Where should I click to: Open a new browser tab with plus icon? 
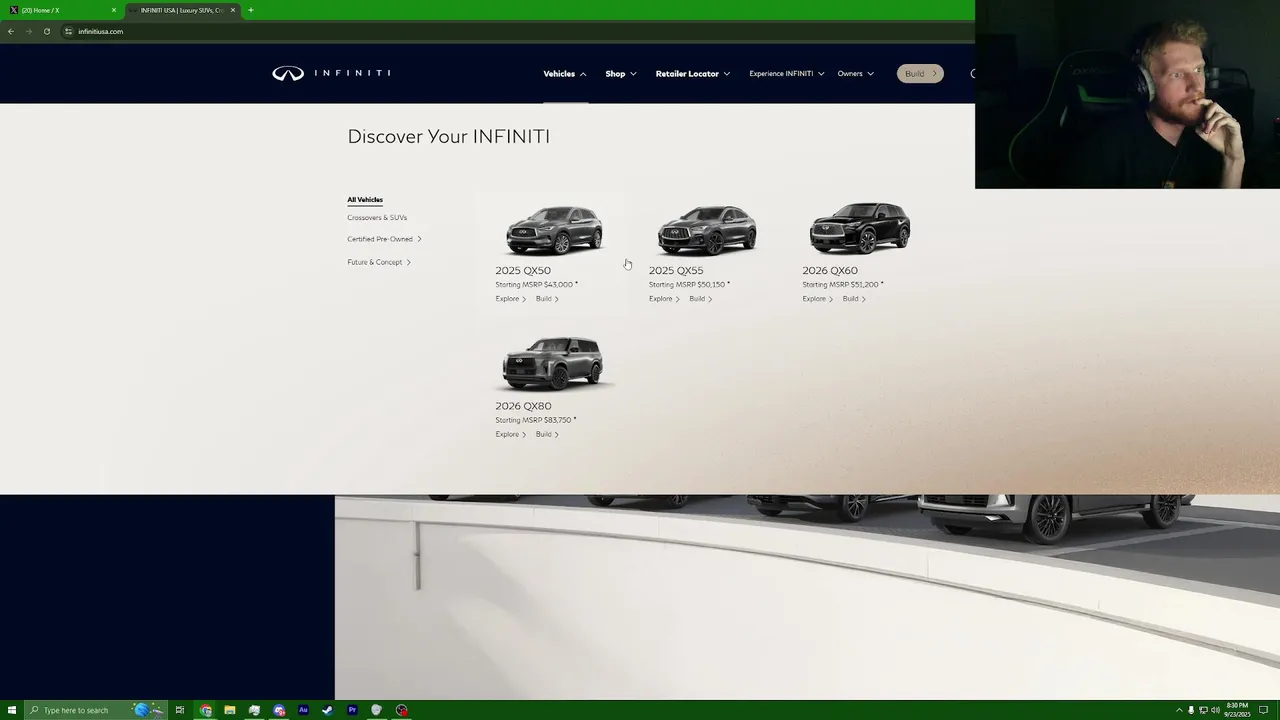(x=251, y=10)
